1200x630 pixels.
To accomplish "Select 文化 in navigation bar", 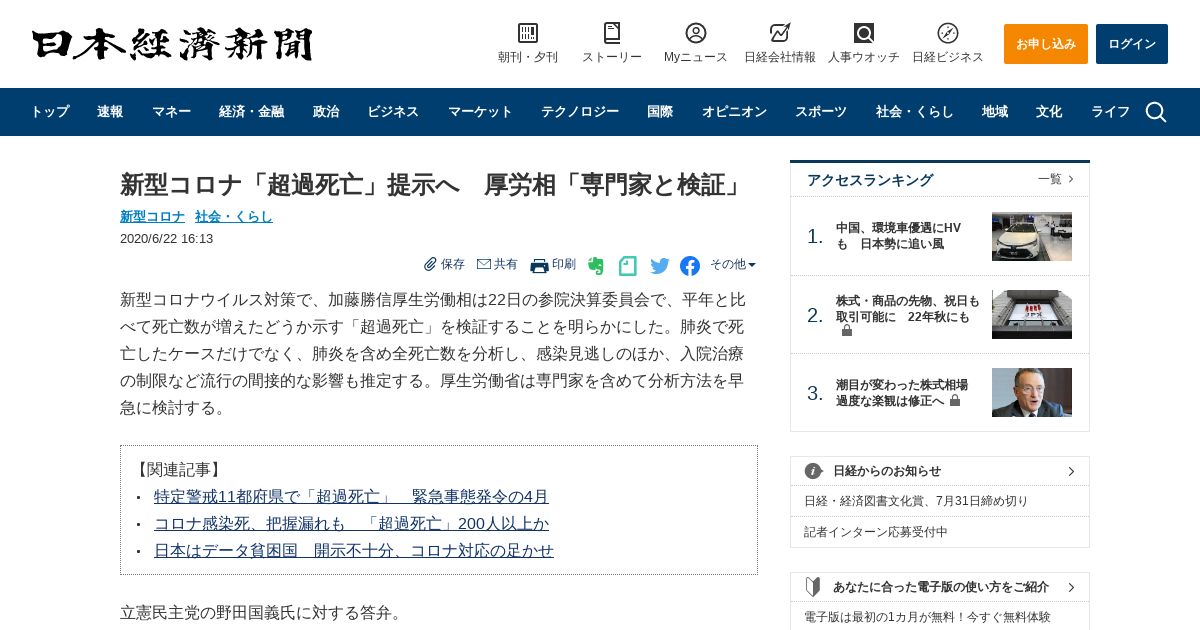I will [x=1049, y=112].
